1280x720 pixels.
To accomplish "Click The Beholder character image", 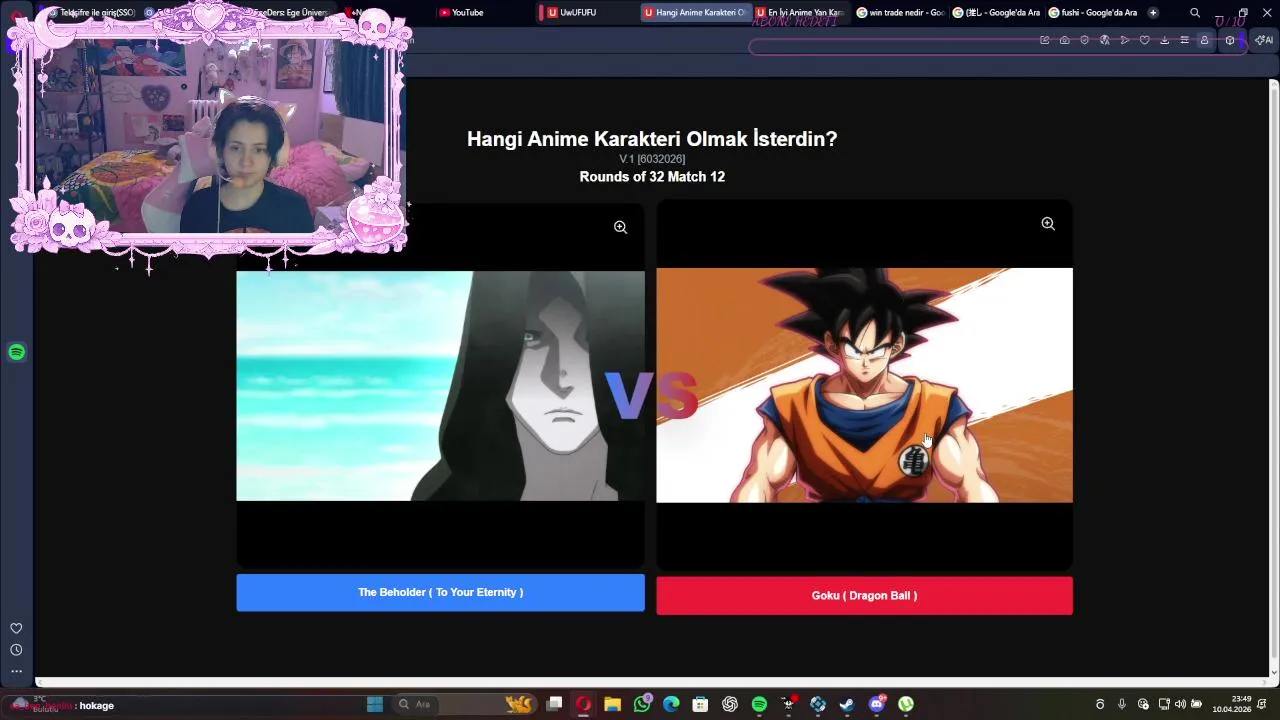I will [x=440, y=385].
